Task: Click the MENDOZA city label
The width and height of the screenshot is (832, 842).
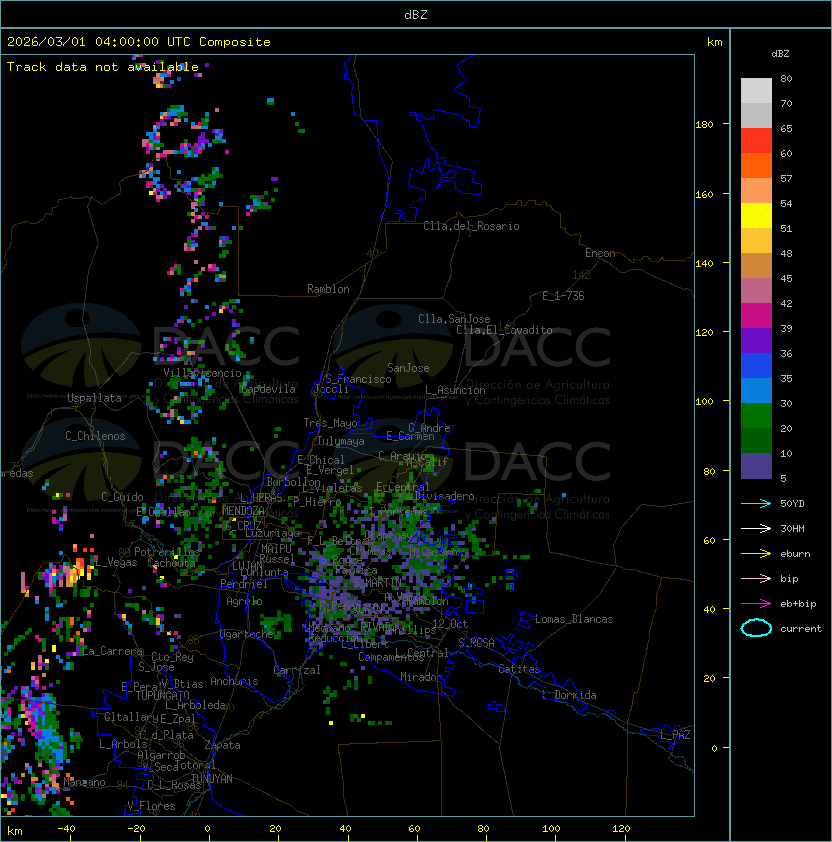Action: (243, 511)
